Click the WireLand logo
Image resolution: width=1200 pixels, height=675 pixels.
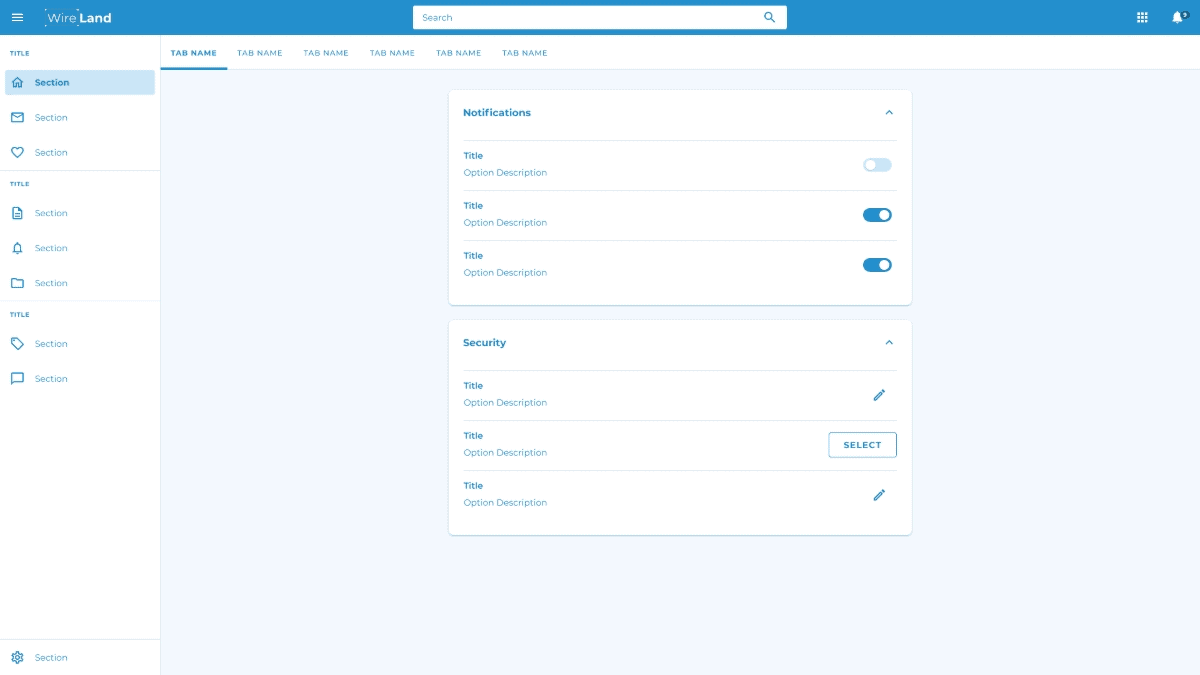79,17
